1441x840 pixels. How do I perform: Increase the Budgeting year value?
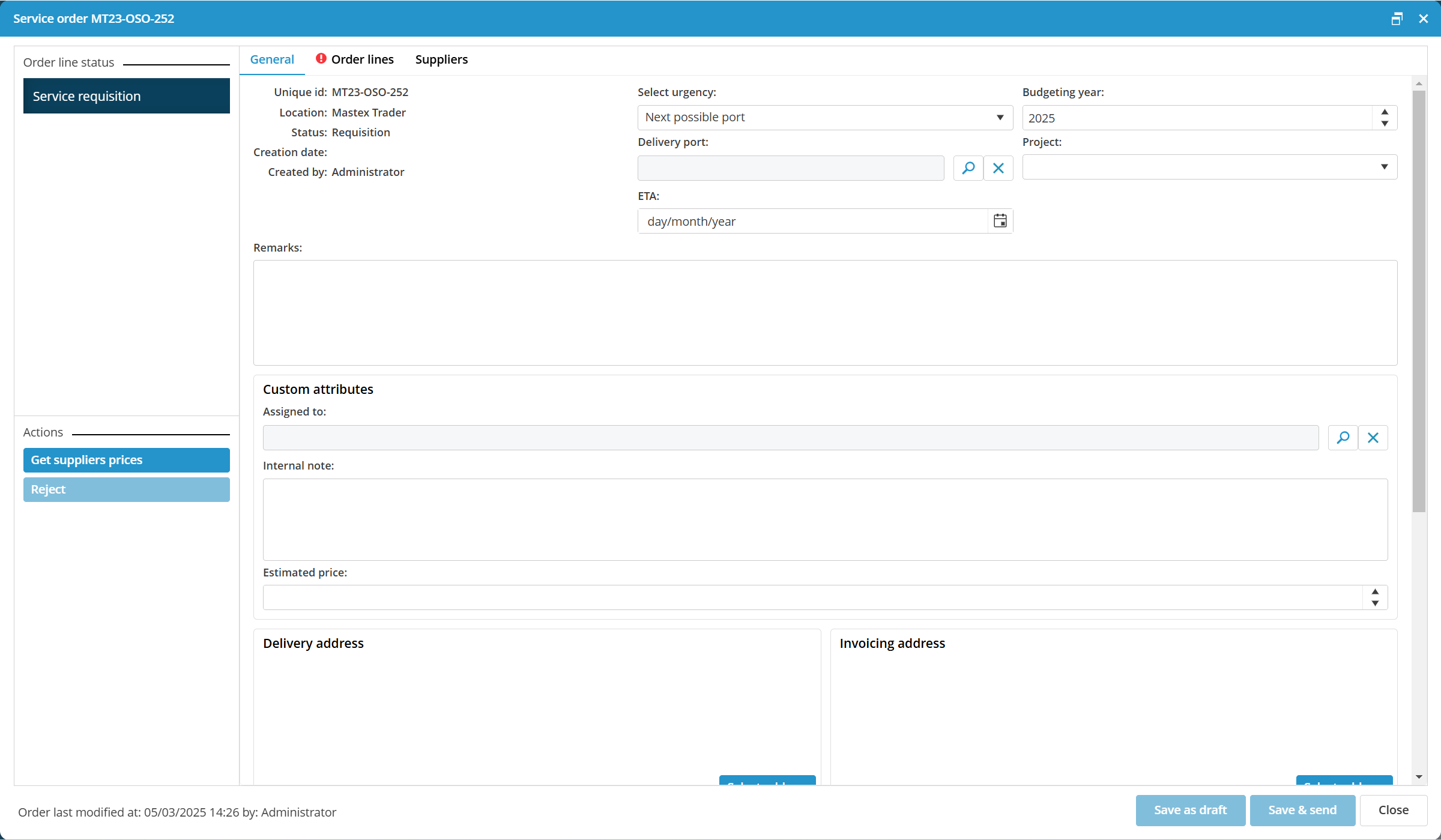(x=1385, y=112)
